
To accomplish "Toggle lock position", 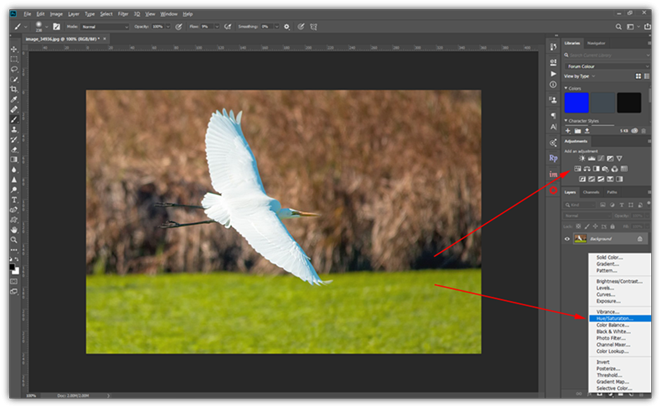I will click(x=595, y=226).
